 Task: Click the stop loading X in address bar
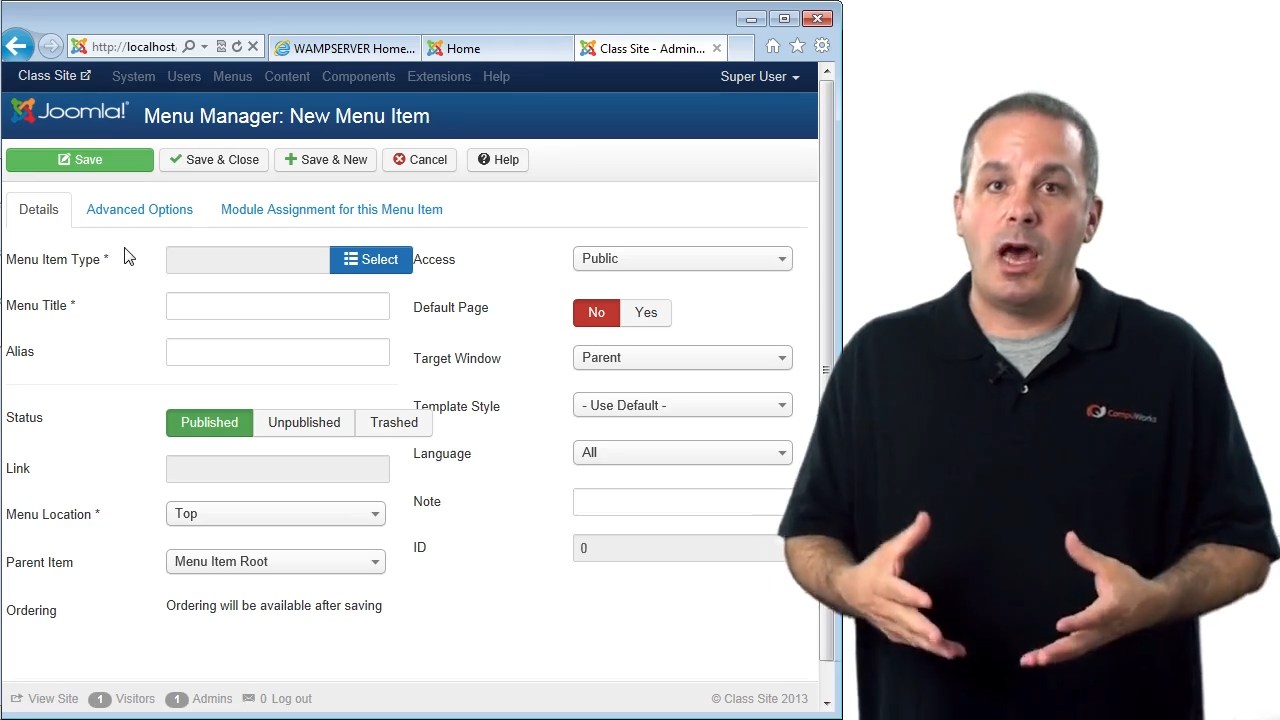(x=253, y=47)
